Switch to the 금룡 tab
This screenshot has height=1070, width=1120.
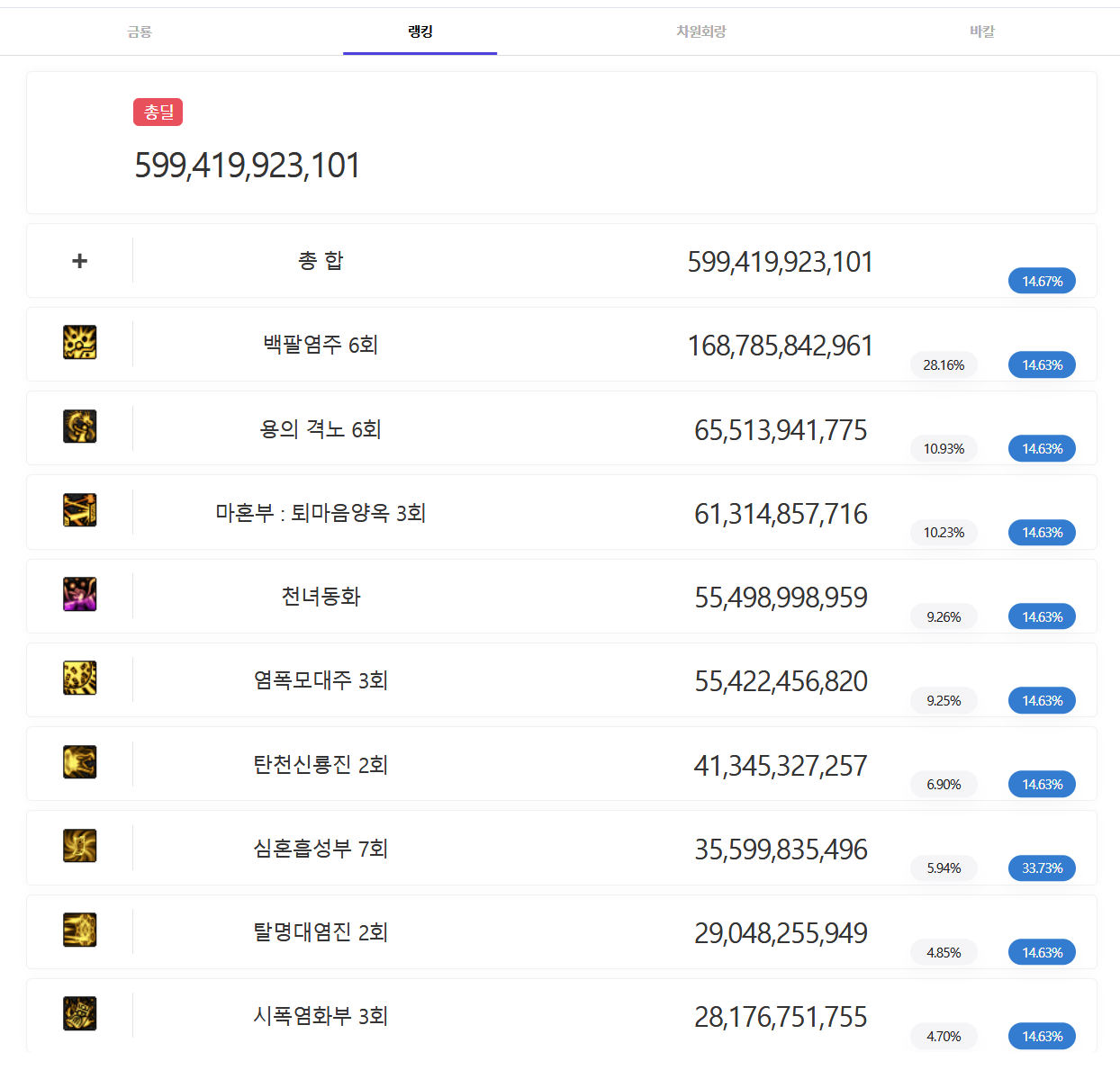click(140, 31)
